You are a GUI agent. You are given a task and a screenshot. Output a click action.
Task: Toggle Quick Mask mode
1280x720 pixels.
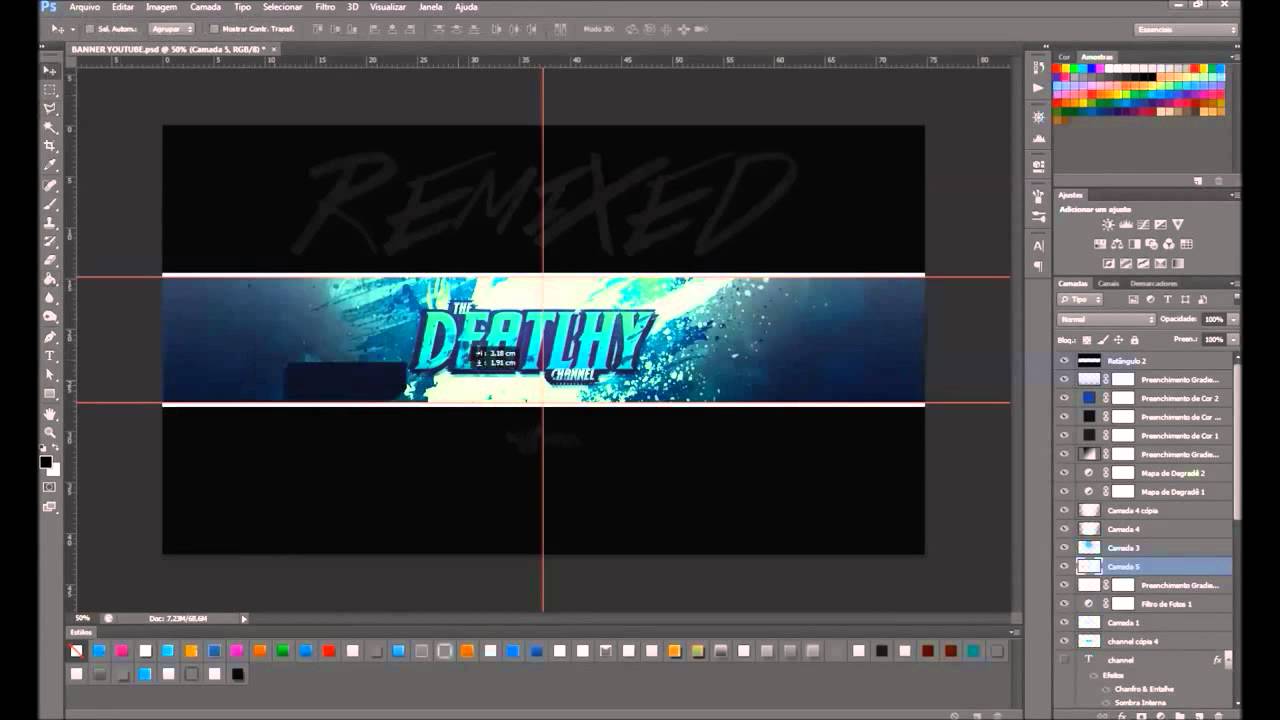pyautogui.click(x=50, y=487)
